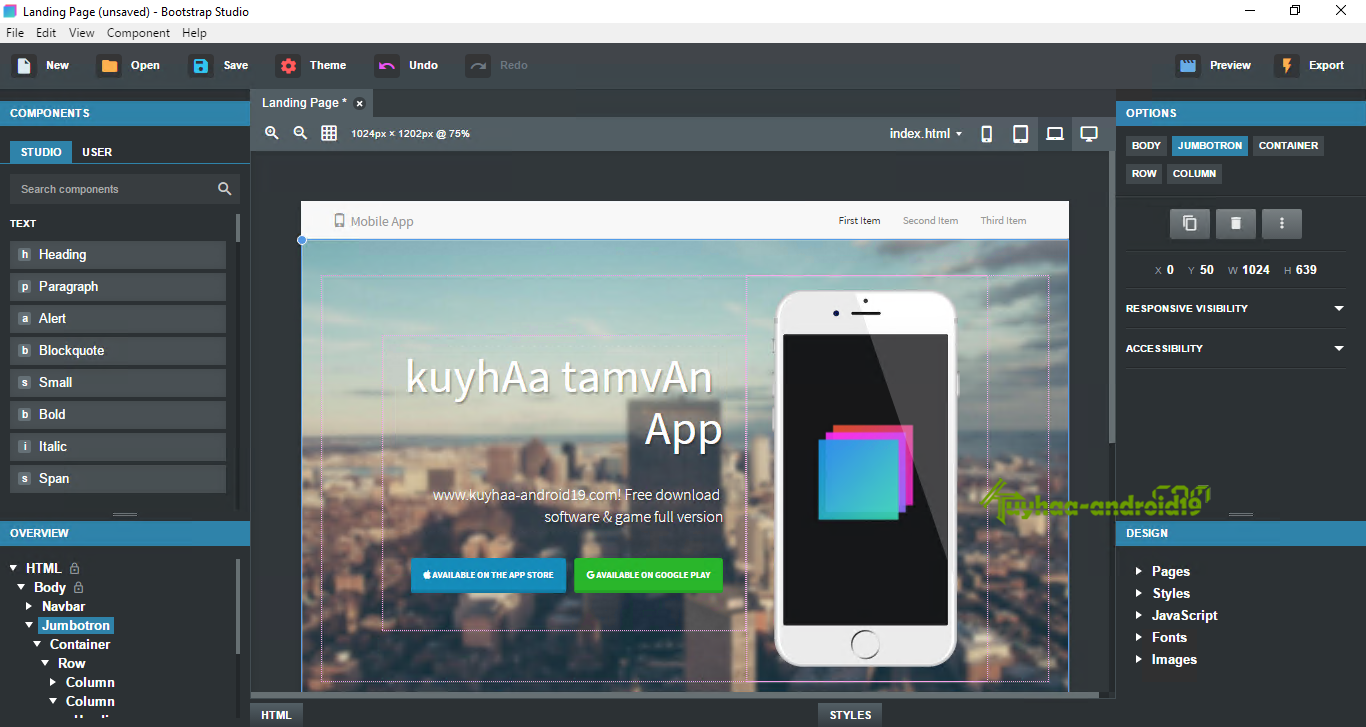Click the Italic component's i icon

tap(24, 447)
